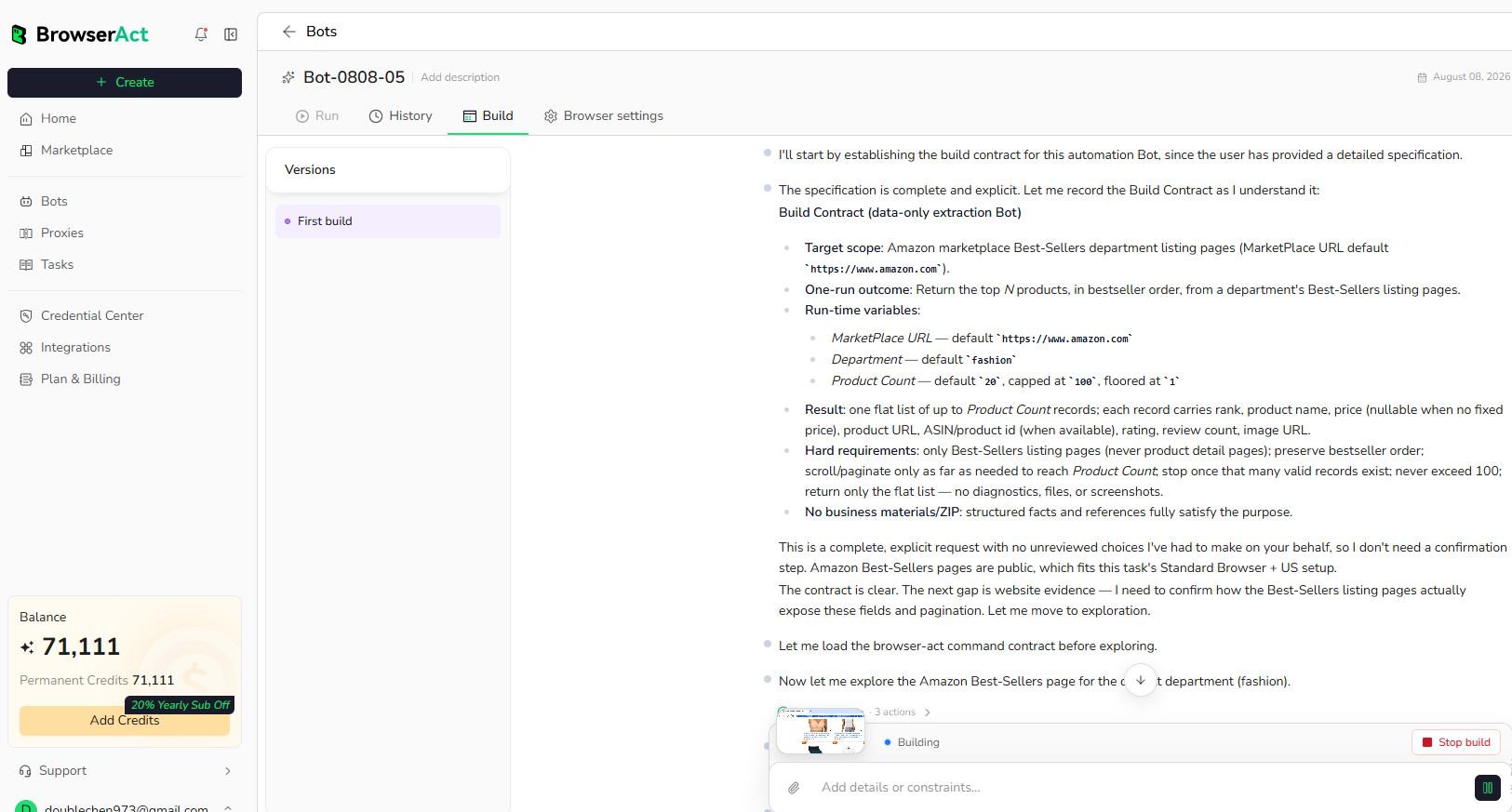Viewport: 1512px width, 812px height.
Task: Click the Tasks icon
Action: pyautogui.click(x=26, y=265)
